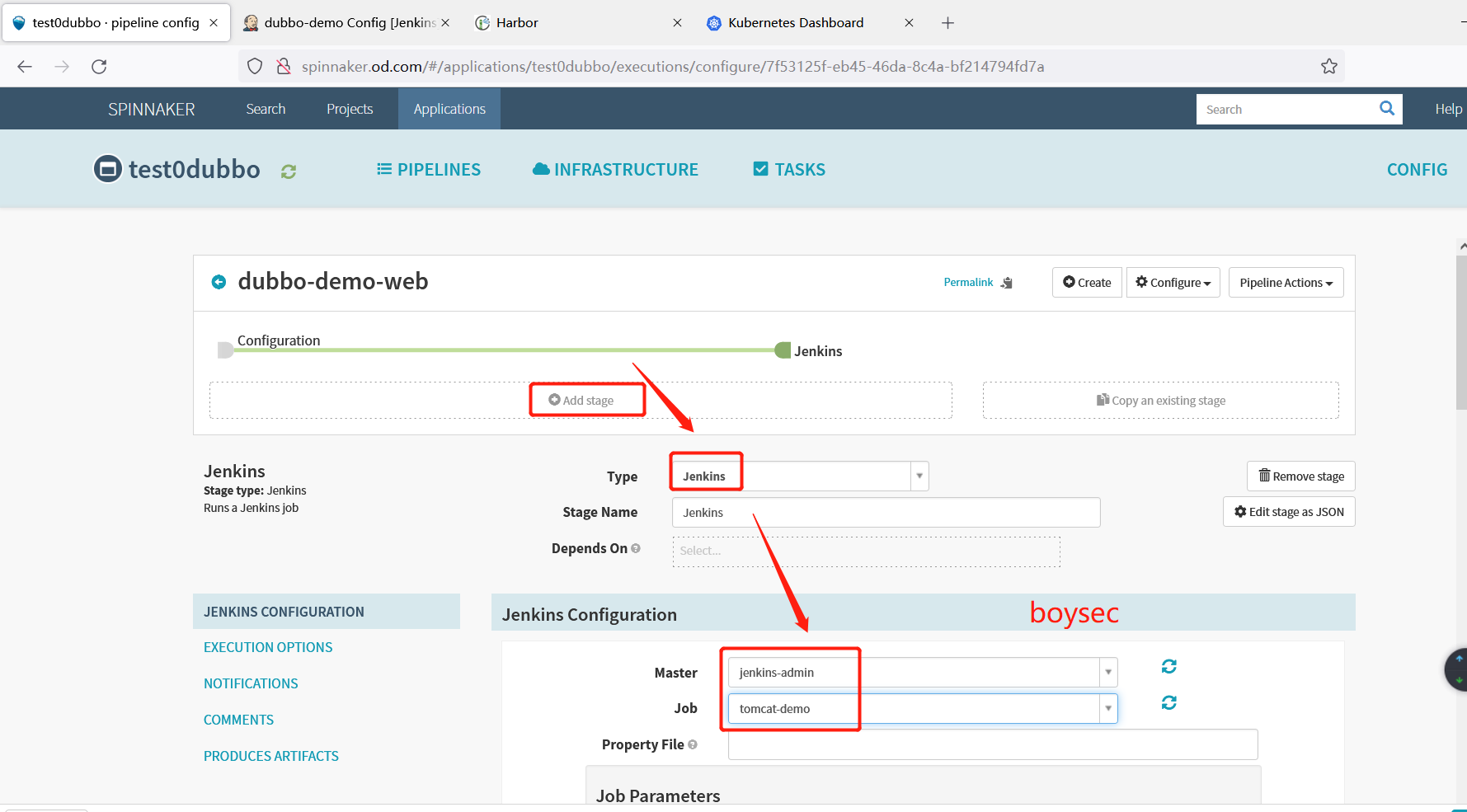
Task: Jump to COMMENTS section
Action: (238, 720)
